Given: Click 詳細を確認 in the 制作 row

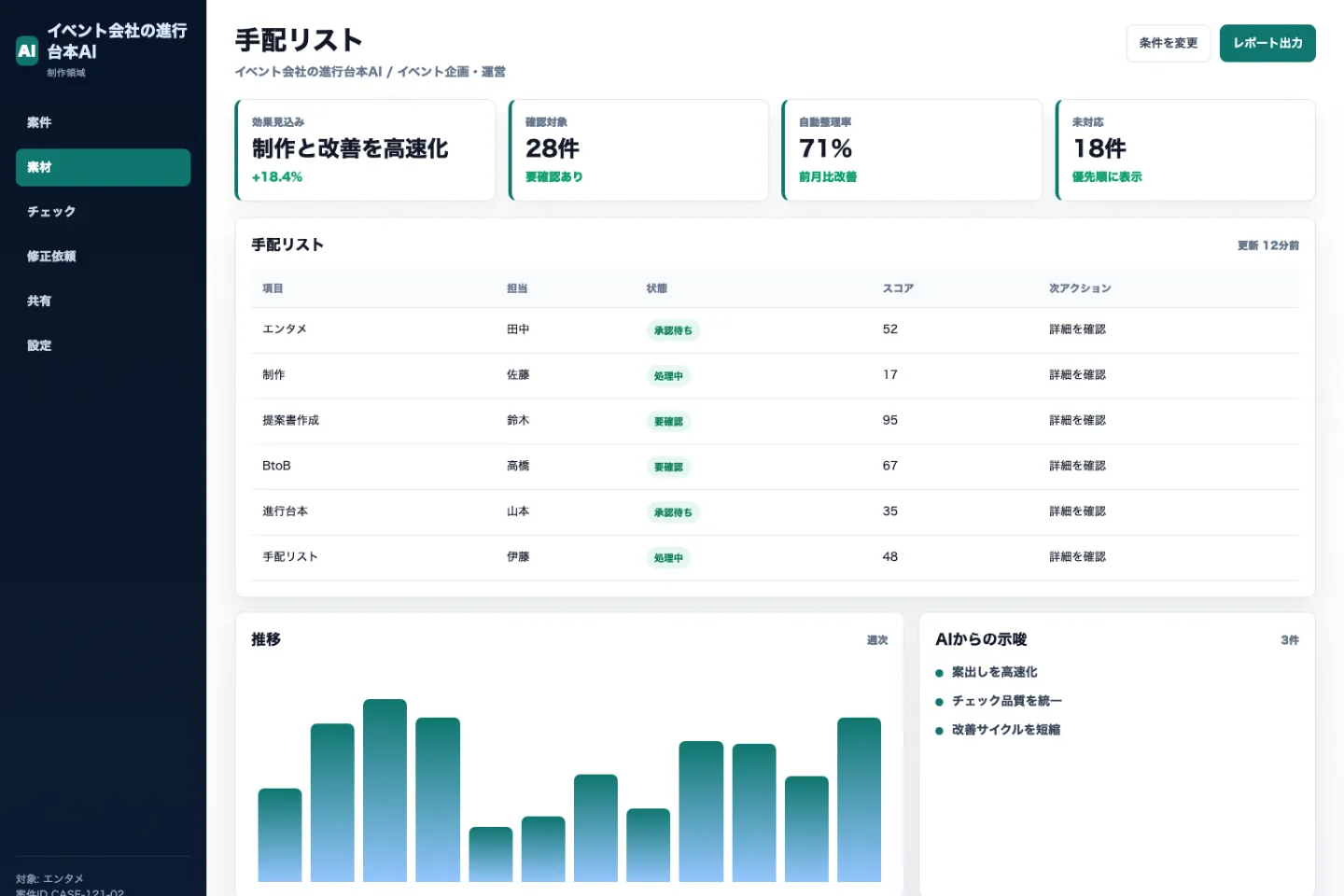Looking at the screenshot, I should click(1077, 375).
